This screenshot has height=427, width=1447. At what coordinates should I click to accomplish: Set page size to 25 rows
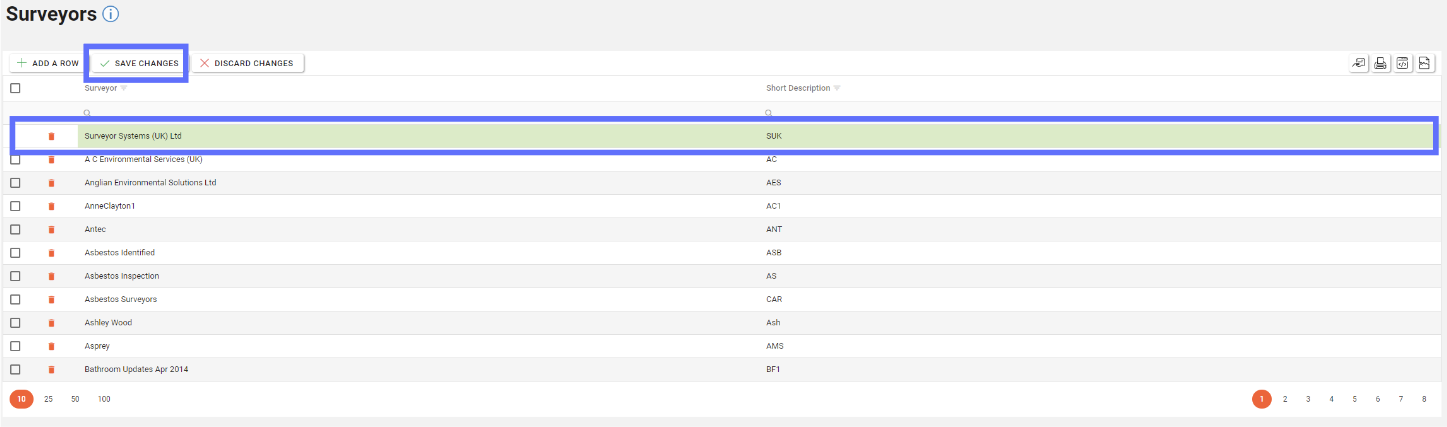point(48,399)
